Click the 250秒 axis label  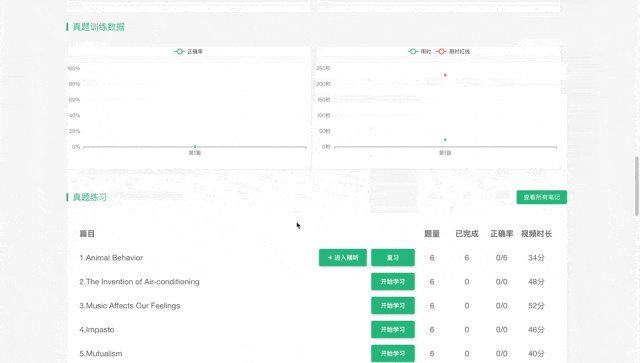(323, 68)
